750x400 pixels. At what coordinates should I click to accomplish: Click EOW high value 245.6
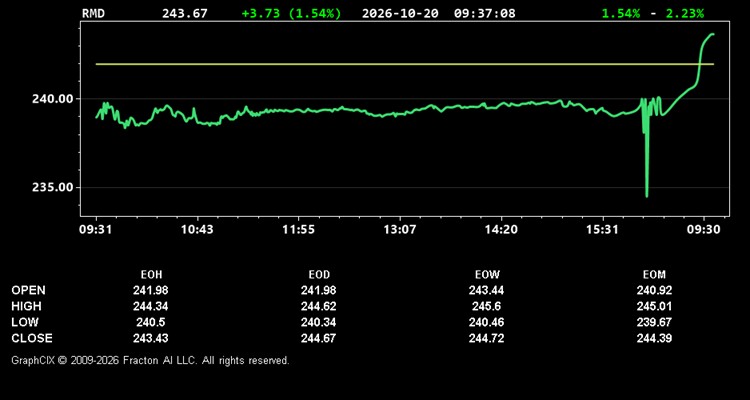(486, 306)
